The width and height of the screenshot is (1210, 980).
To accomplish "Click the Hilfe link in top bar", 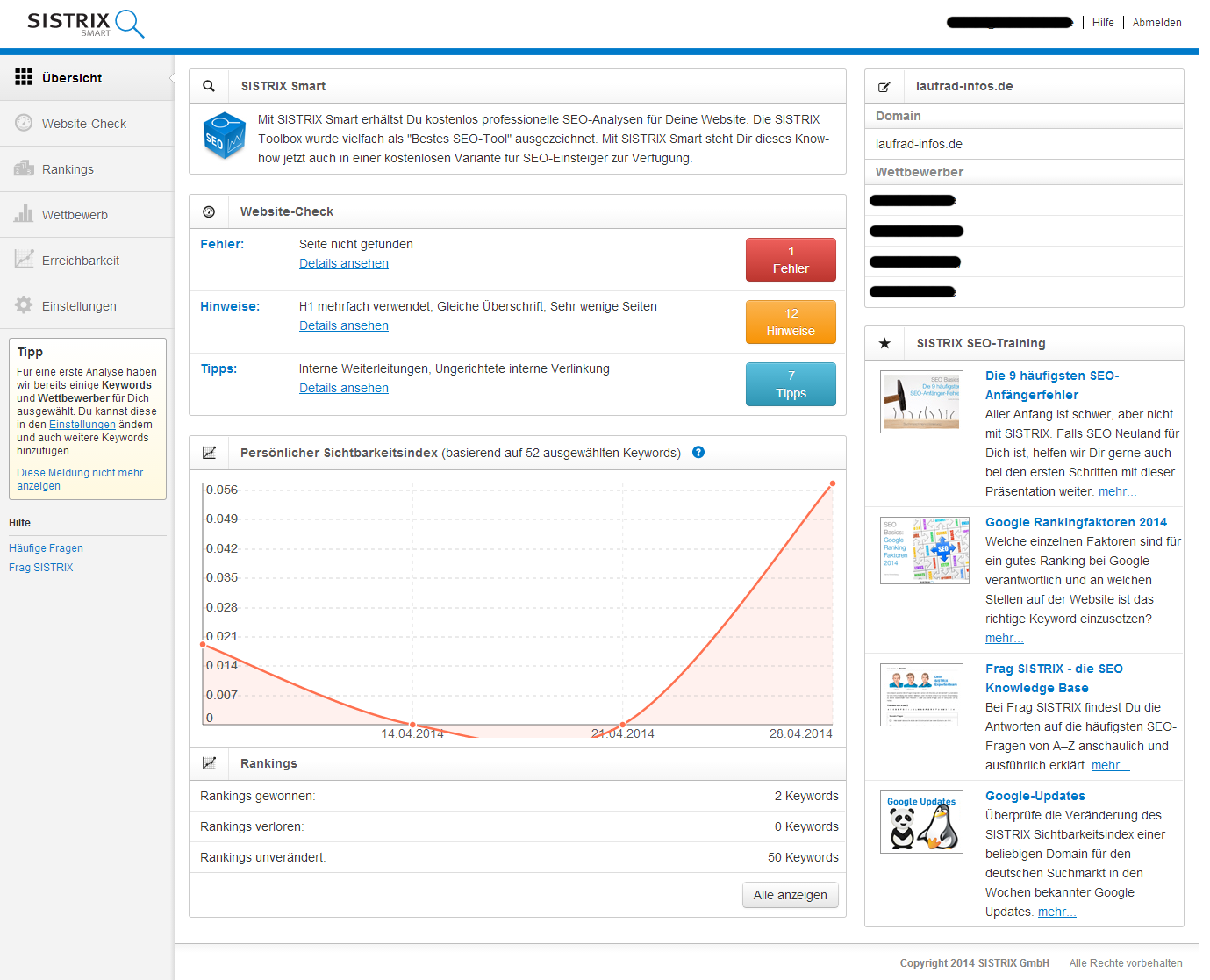I will 1103,23.
